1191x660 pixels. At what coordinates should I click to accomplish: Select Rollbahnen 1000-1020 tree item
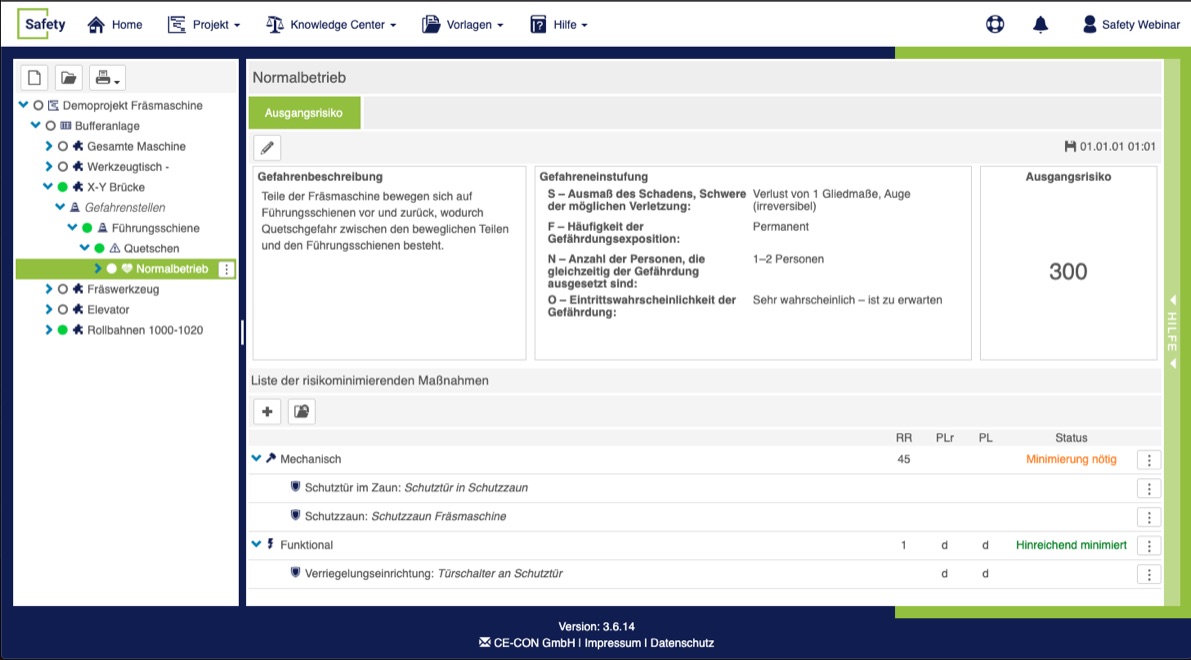pos(144,330)
